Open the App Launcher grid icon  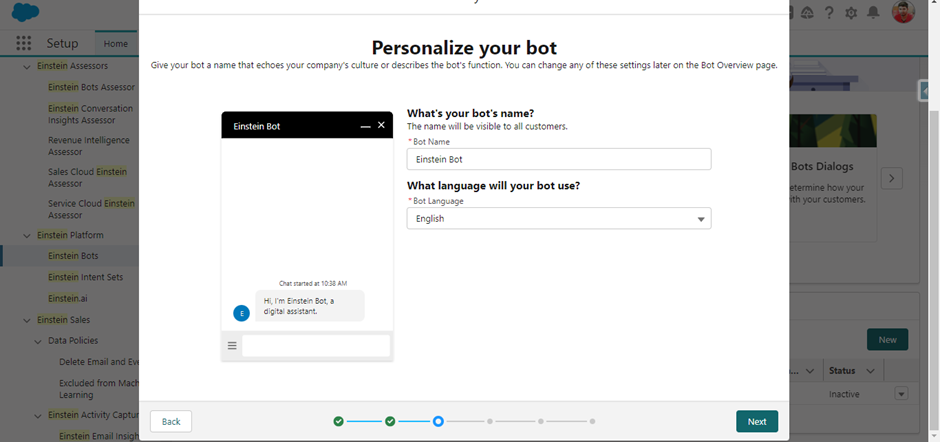pyautogui.click(x=23, y=43)
